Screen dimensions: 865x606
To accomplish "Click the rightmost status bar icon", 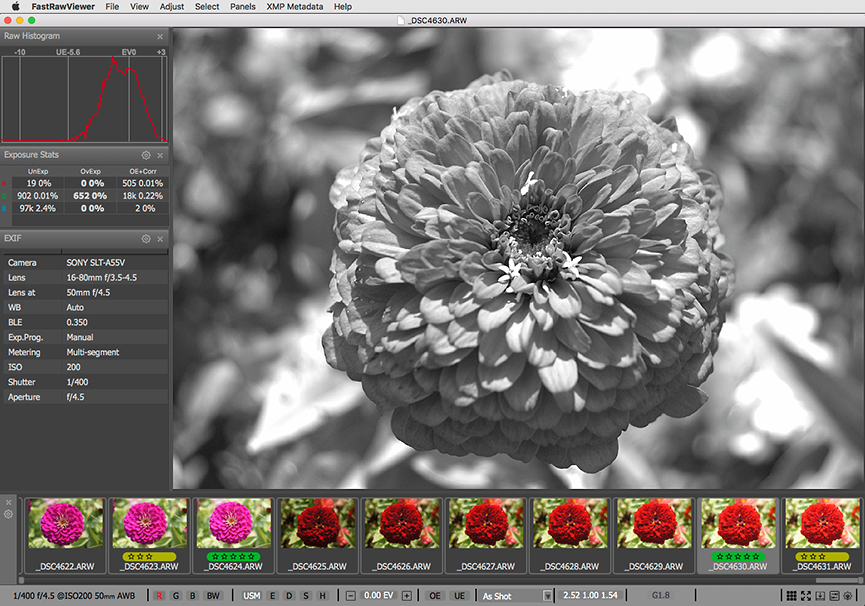I will click(x=848, y=596).
